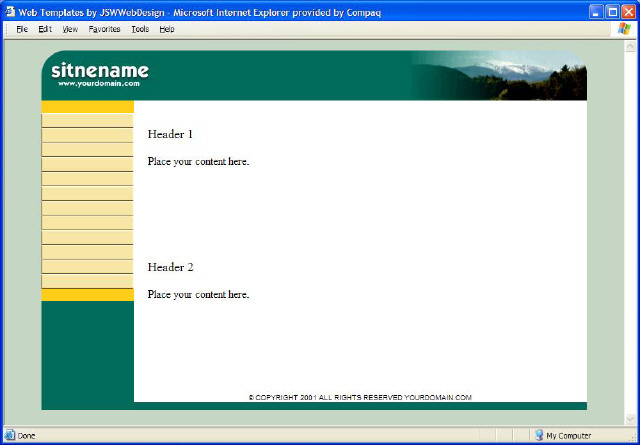Click the copyright footer text
Screen dimensions: 640x445
point(360,397)
